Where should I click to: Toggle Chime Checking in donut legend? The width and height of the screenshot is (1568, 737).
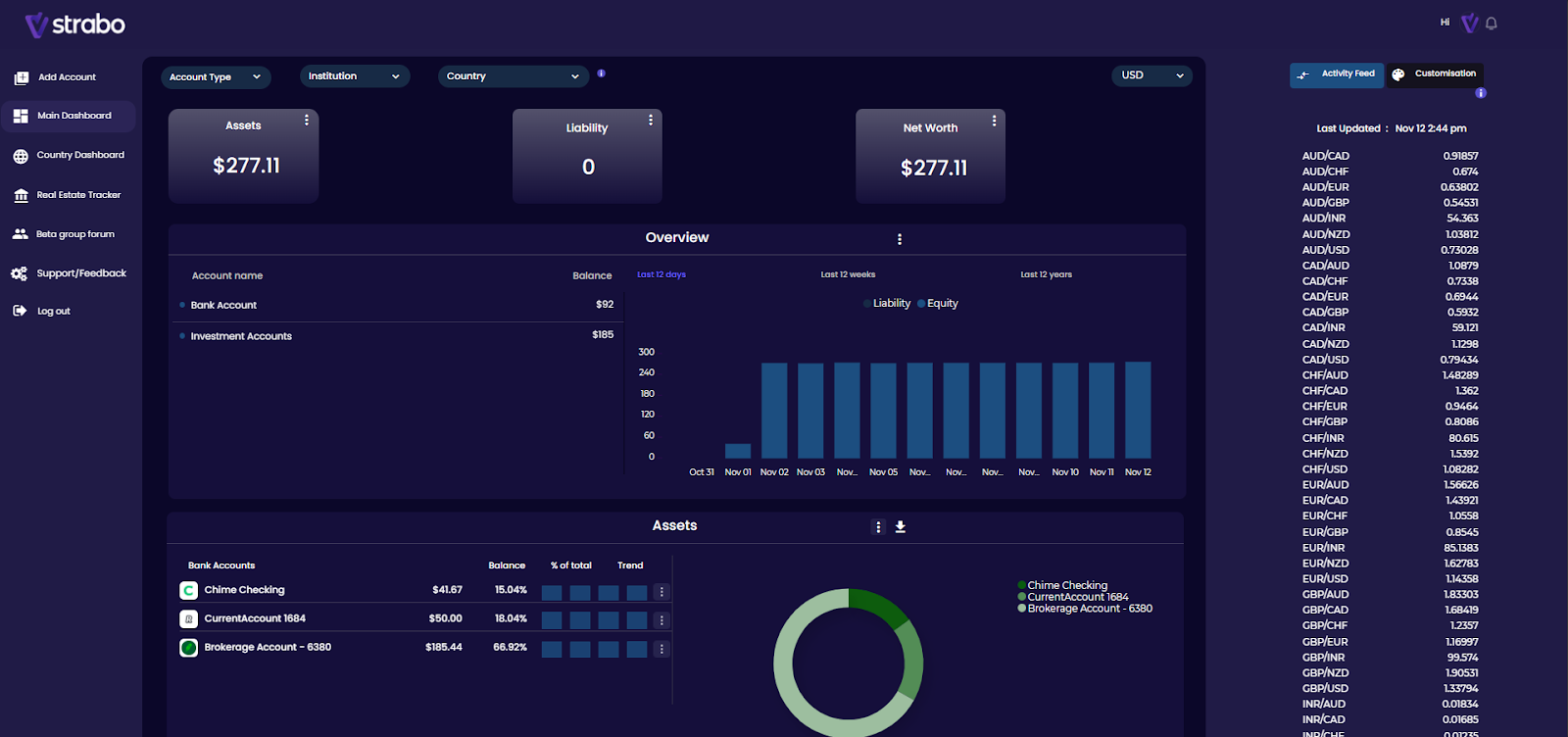(1062, 585)
